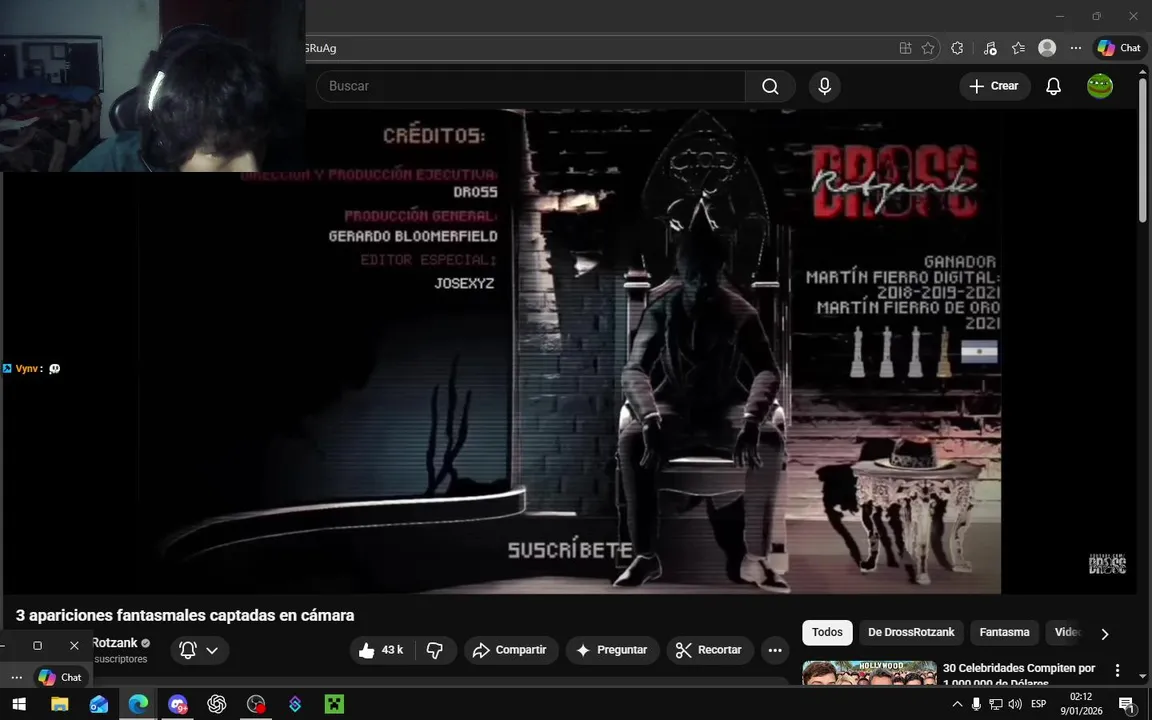The image size is (1152, 720).
Task: Open the Edge extensions puzzle icon
Action: (x=957, y=48)
